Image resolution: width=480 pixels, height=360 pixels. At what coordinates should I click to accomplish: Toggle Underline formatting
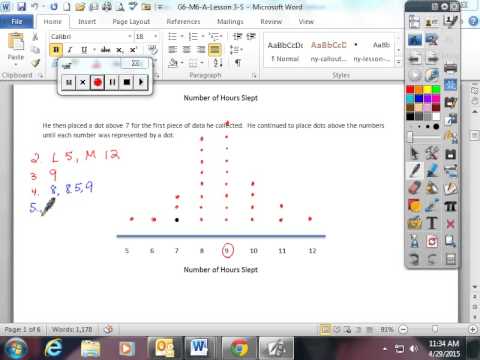84,50
